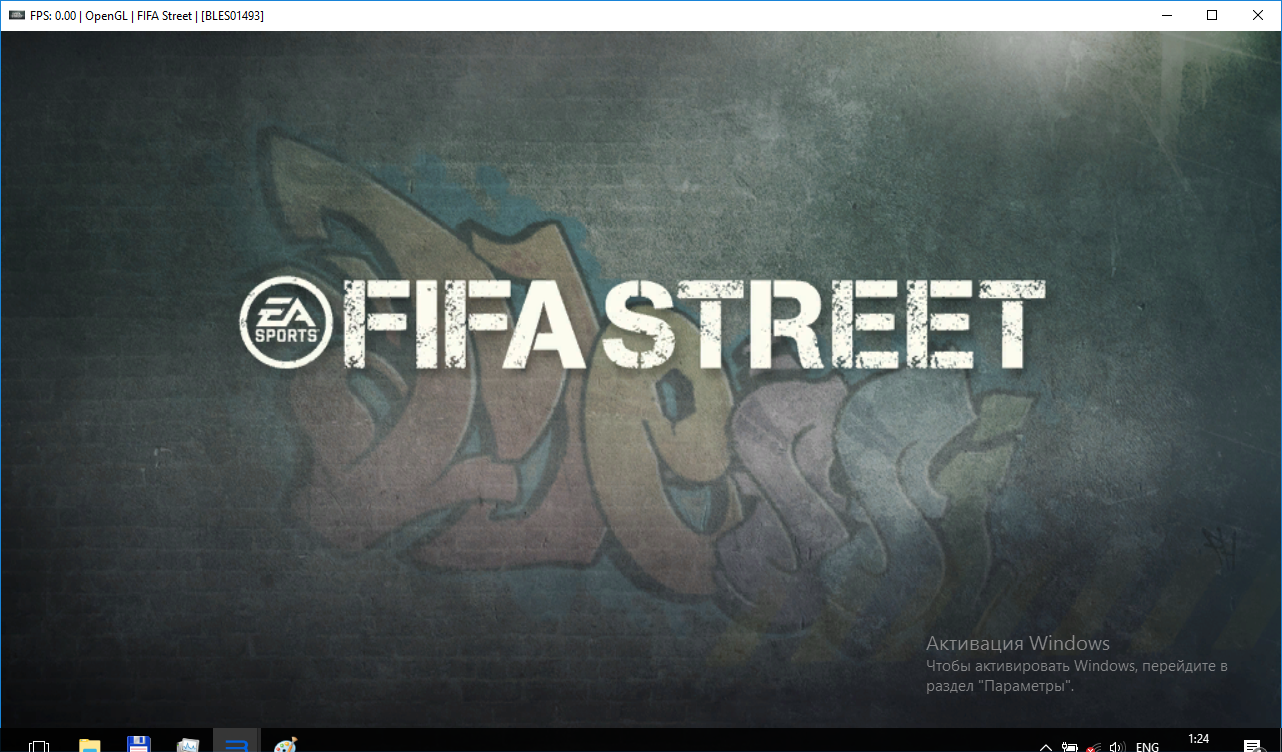
Task: Open File Explorer from the taskbar
Action: tap(90, 745)
